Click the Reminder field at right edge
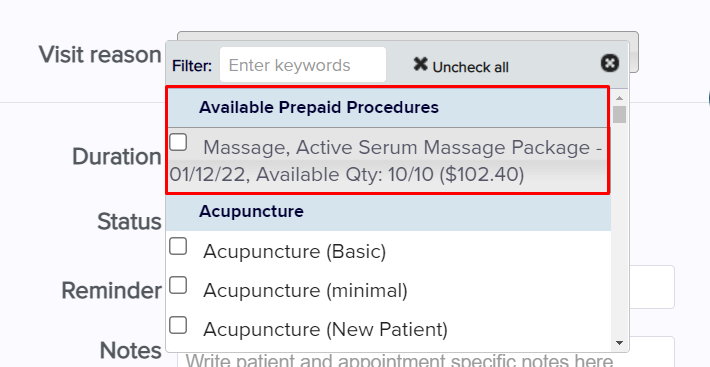Viewport: 710px width, 367px height. coord(652,287)
